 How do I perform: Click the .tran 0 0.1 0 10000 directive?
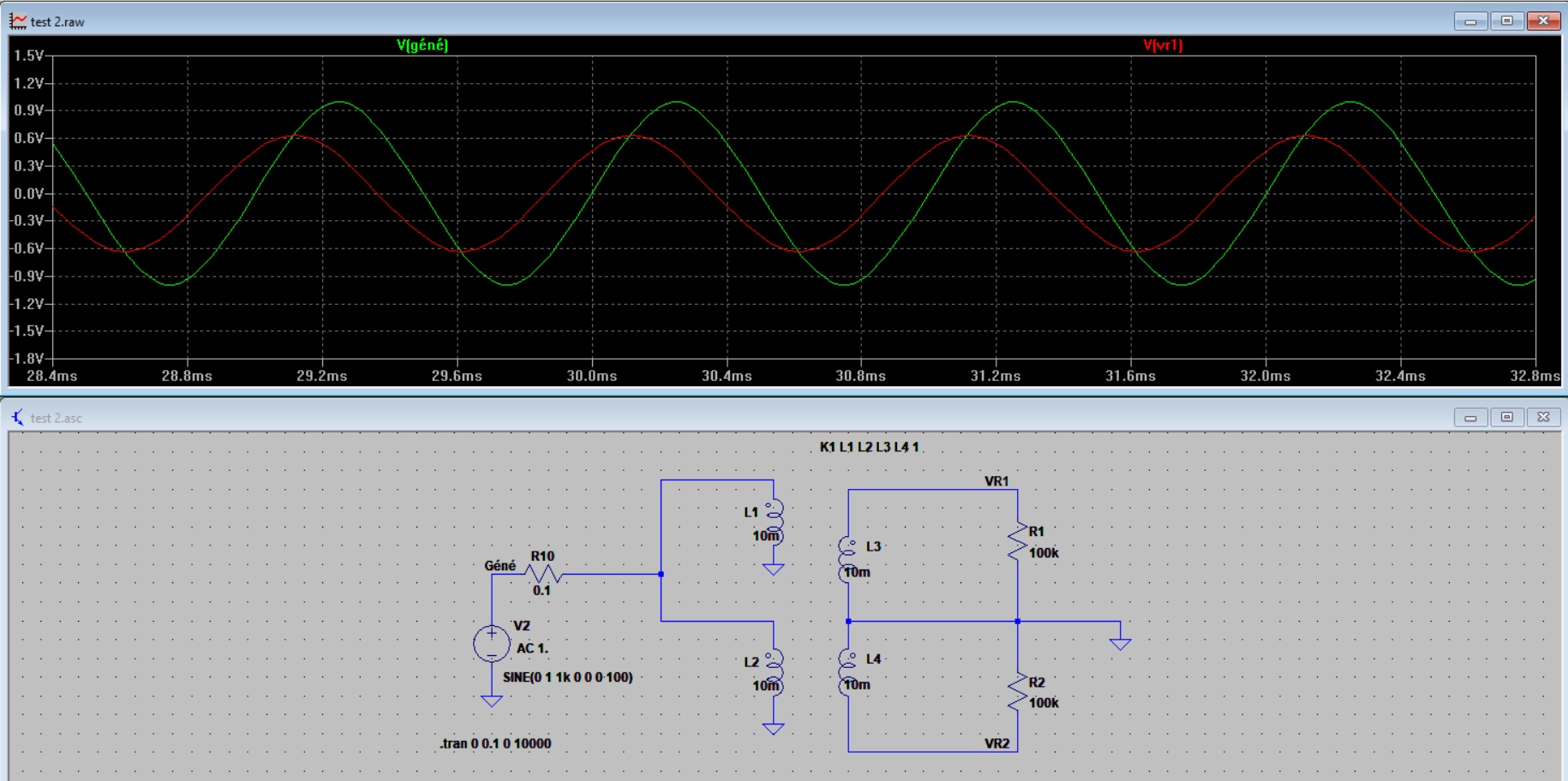(x=495, y=743)
